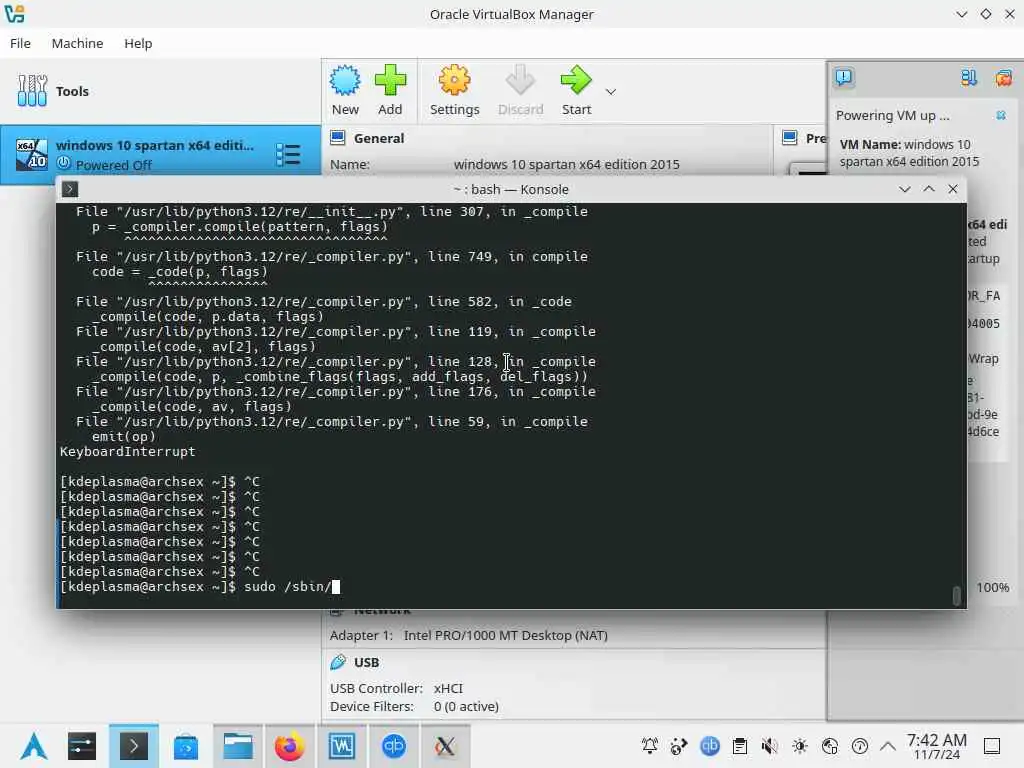Open the qBittorrent taskbar icon
The height and width of the screenshot is (768, 1024).
[x=393, y=746]
